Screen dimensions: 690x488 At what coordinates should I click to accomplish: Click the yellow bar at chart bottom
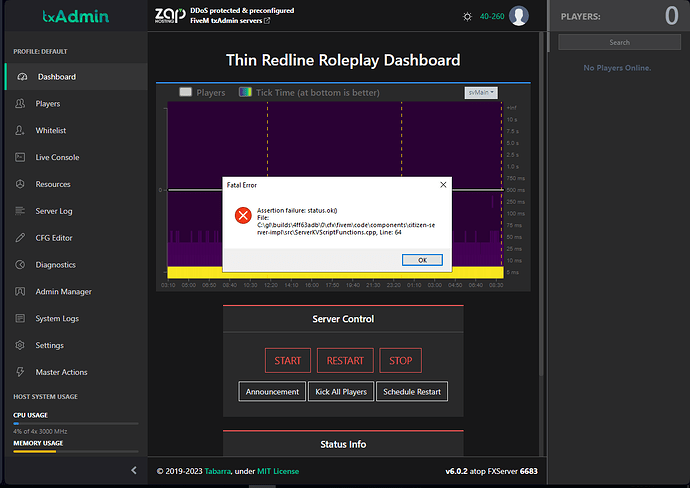[x=330, y=272]
